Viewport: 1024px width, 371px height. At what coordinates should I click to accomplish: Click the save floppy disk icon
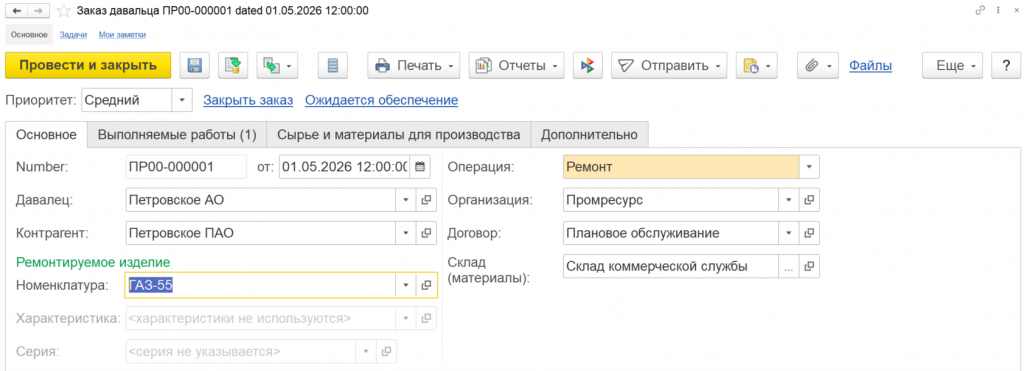tap(194, 65)
